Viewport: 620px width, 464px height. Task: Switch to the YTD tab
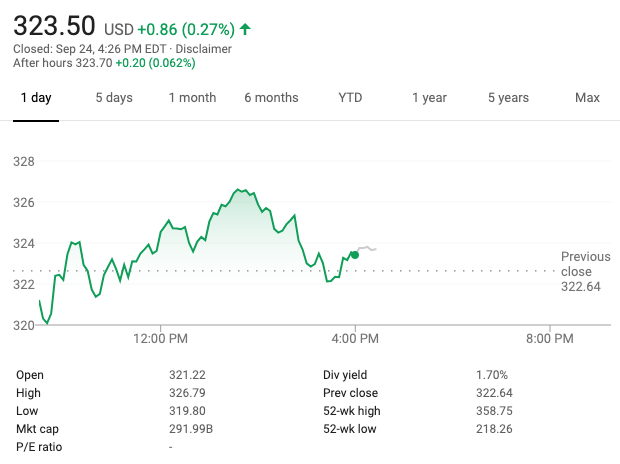click(x=350, y=98)
